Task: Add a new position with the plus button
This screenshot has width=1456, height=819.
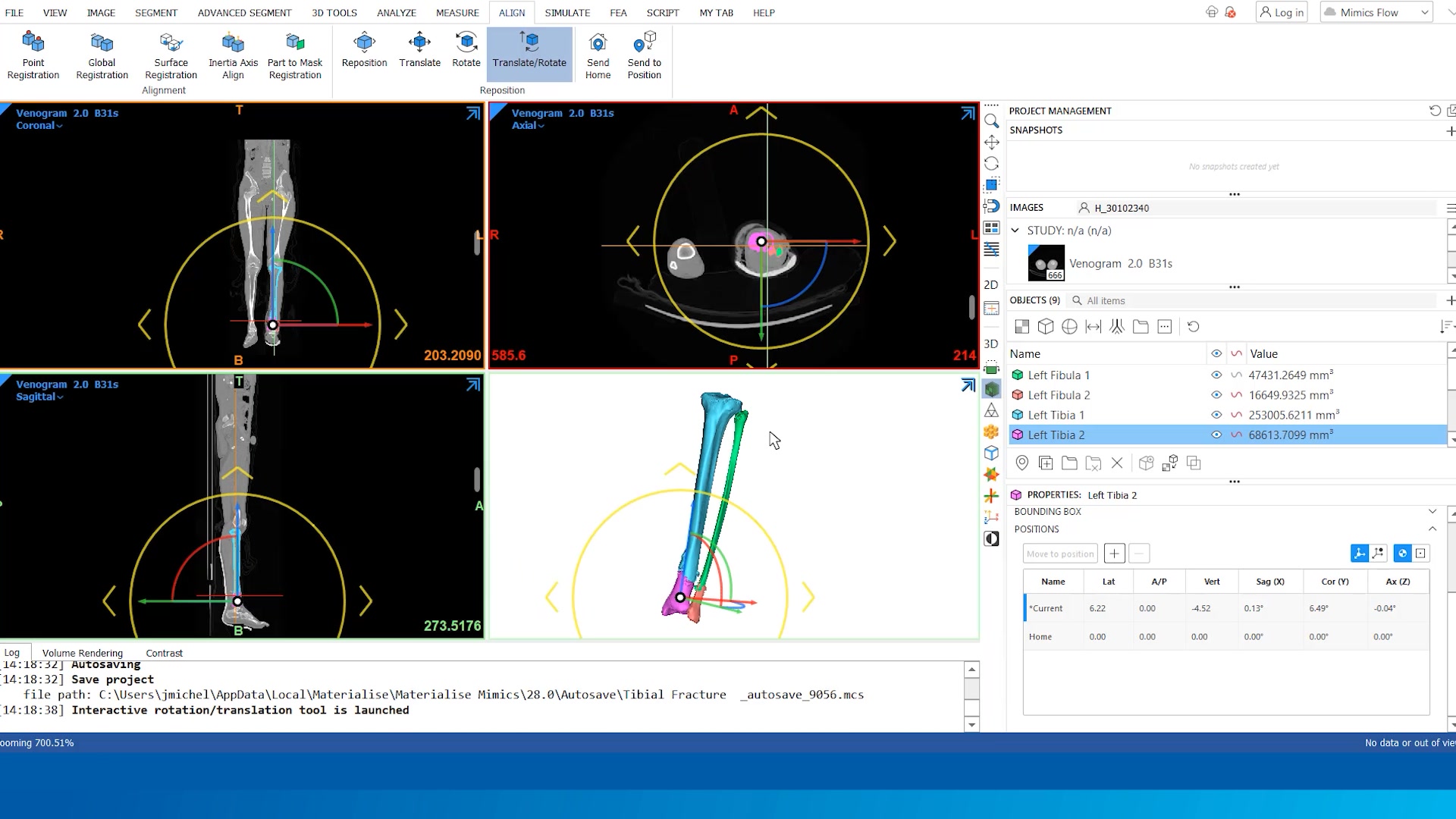Action: click(1114, 554)
